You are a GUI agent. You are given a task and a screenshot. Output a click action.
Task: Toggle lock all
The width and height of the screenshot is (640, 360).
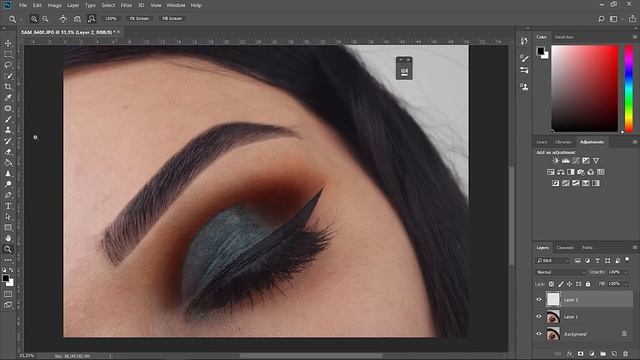coord(588,284)
